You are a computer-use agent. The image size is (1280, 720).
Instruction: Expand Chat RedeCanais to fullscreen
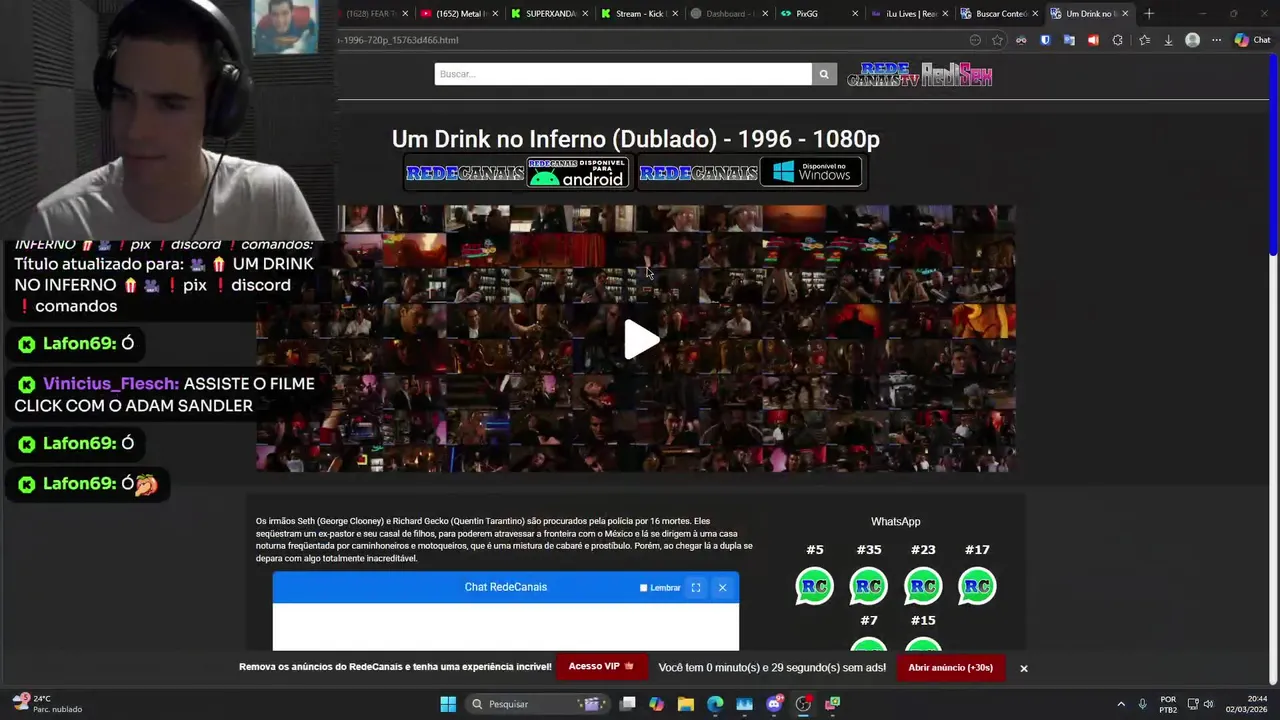click(x=696, y=588)
